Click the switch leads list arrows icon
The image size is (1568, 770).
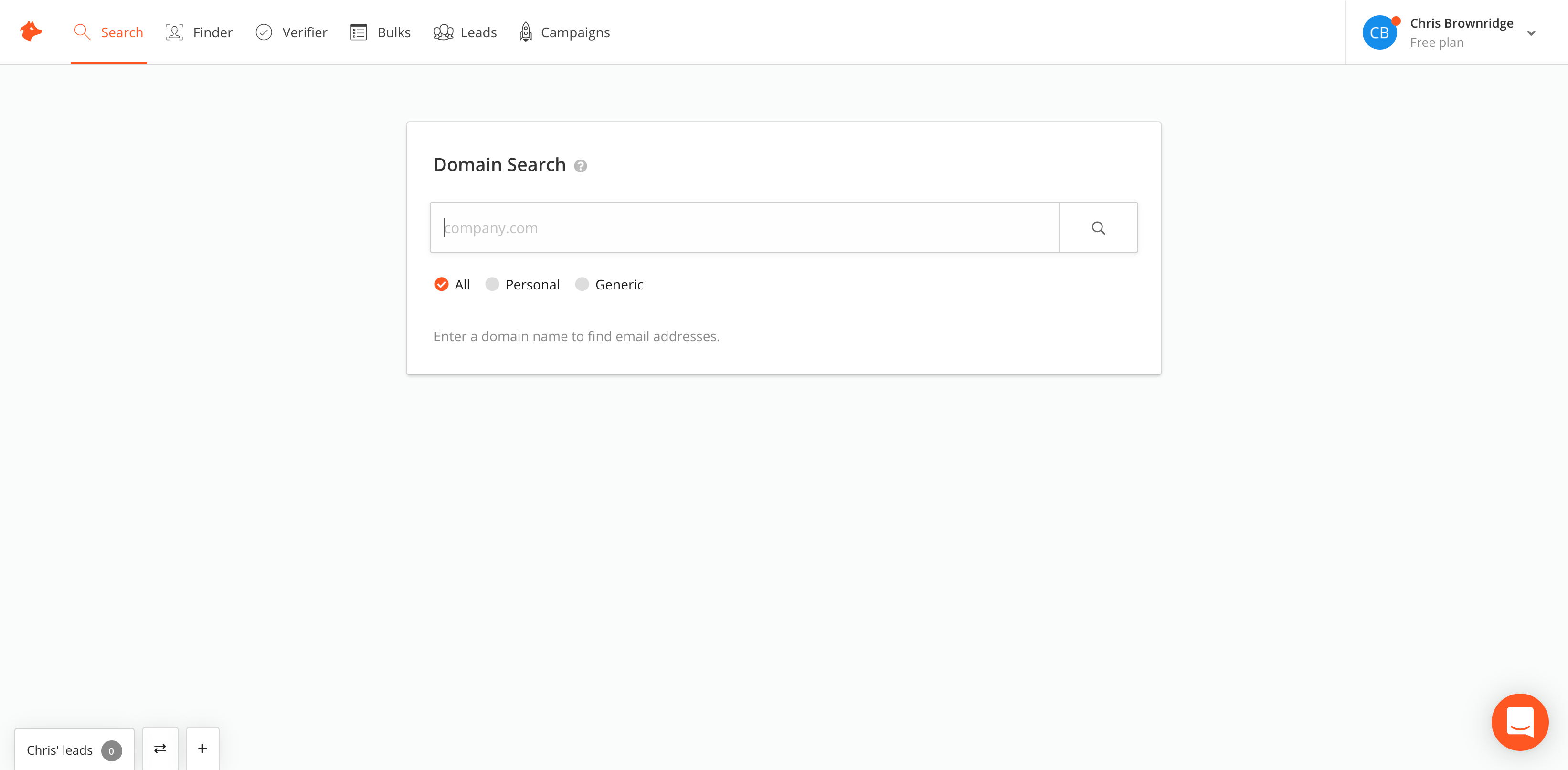point(160,749)
